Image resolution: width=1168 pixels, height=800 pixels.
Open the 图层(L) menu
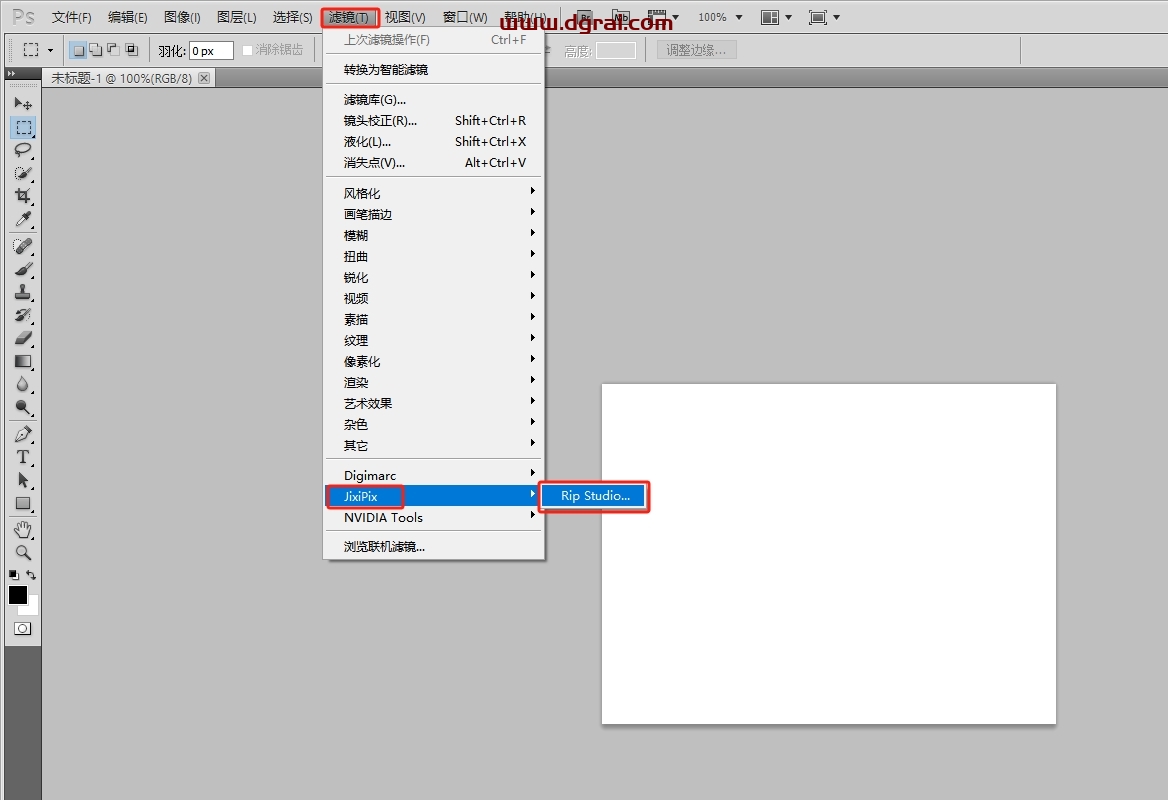point(236,17)
